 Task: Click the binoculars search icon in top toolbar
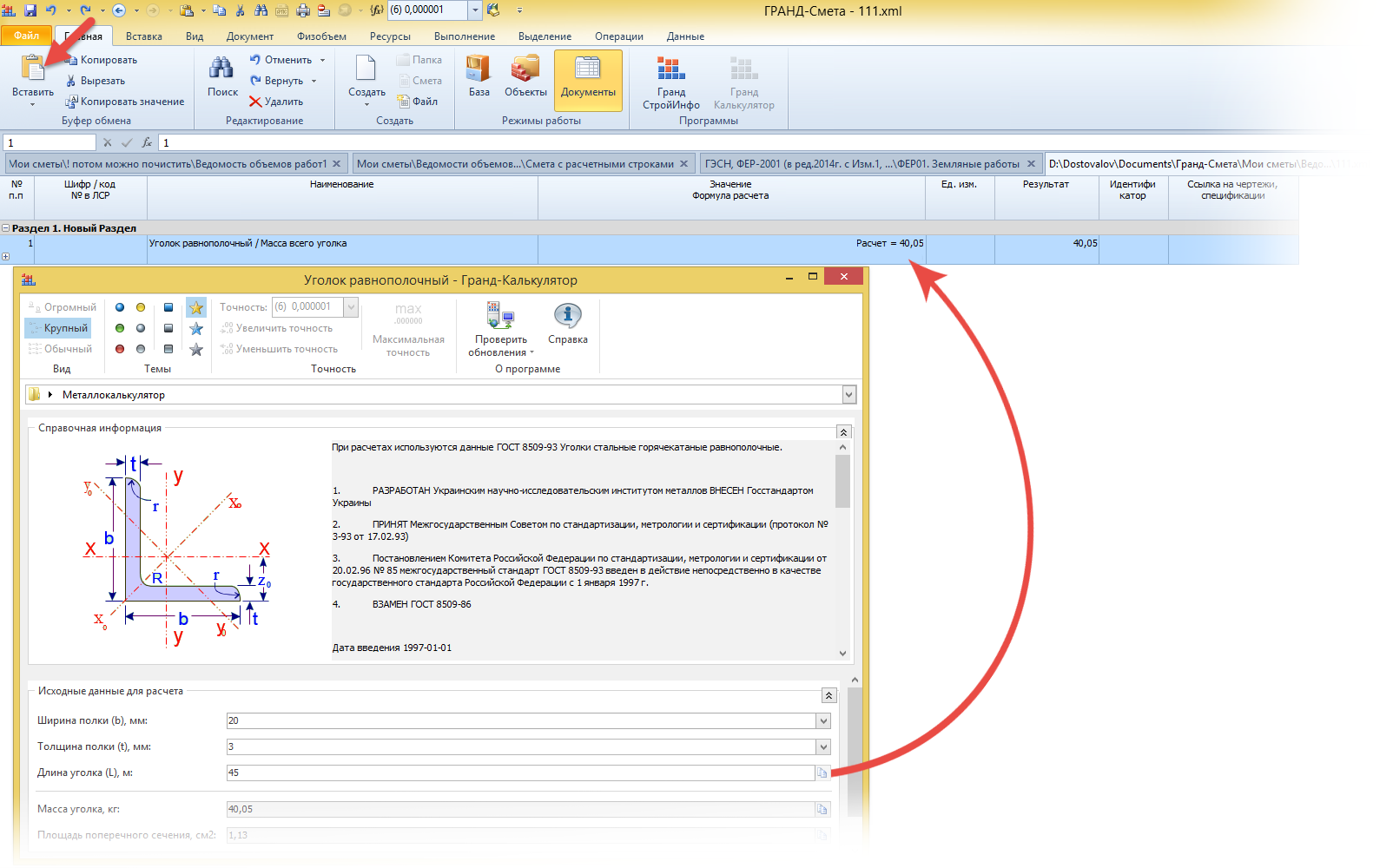pyautogui.click(x=261, y=10)
